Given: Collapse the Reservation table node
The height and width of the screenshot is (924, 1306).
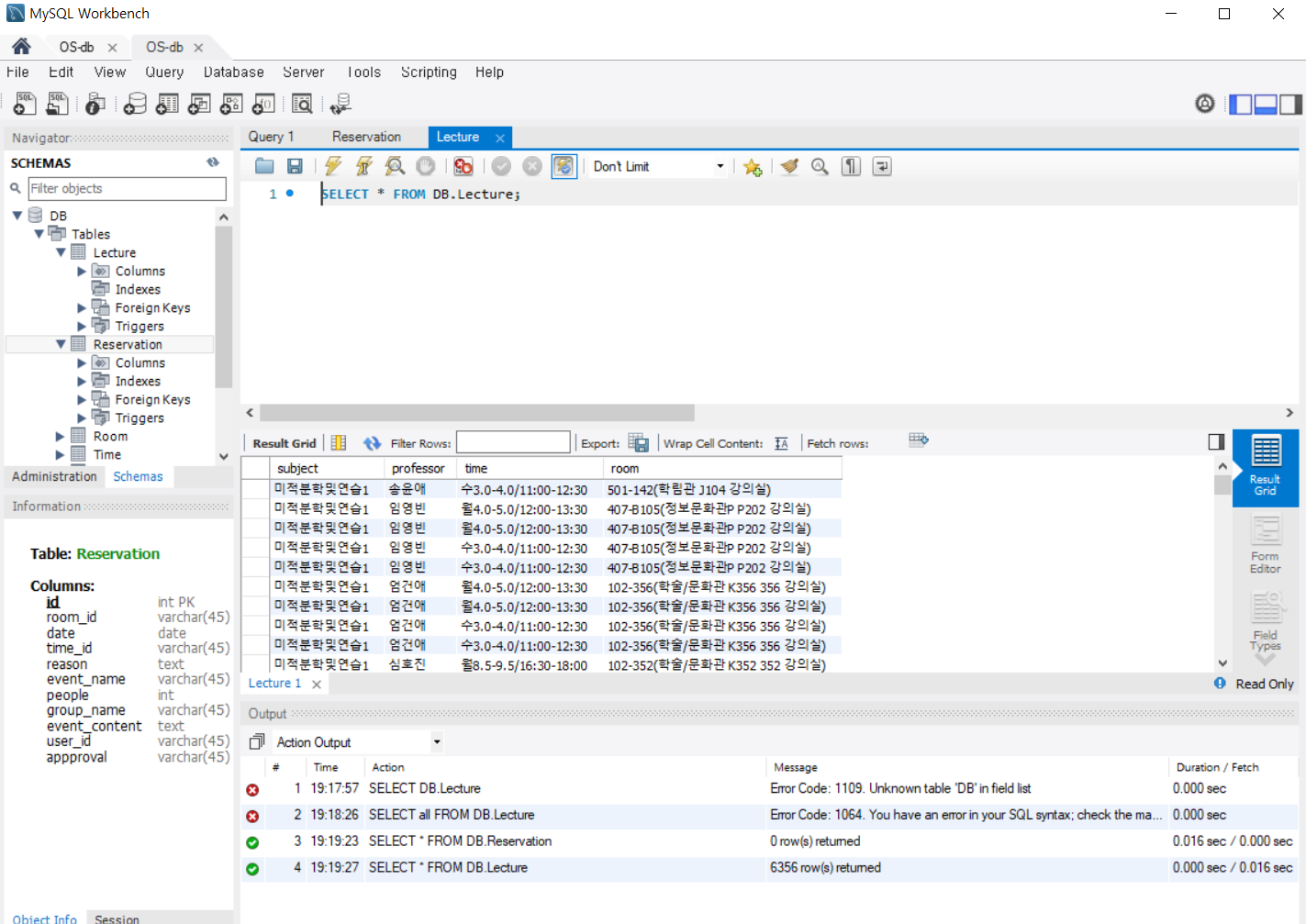Looking at the screenshot, I should tap(61, 344).
